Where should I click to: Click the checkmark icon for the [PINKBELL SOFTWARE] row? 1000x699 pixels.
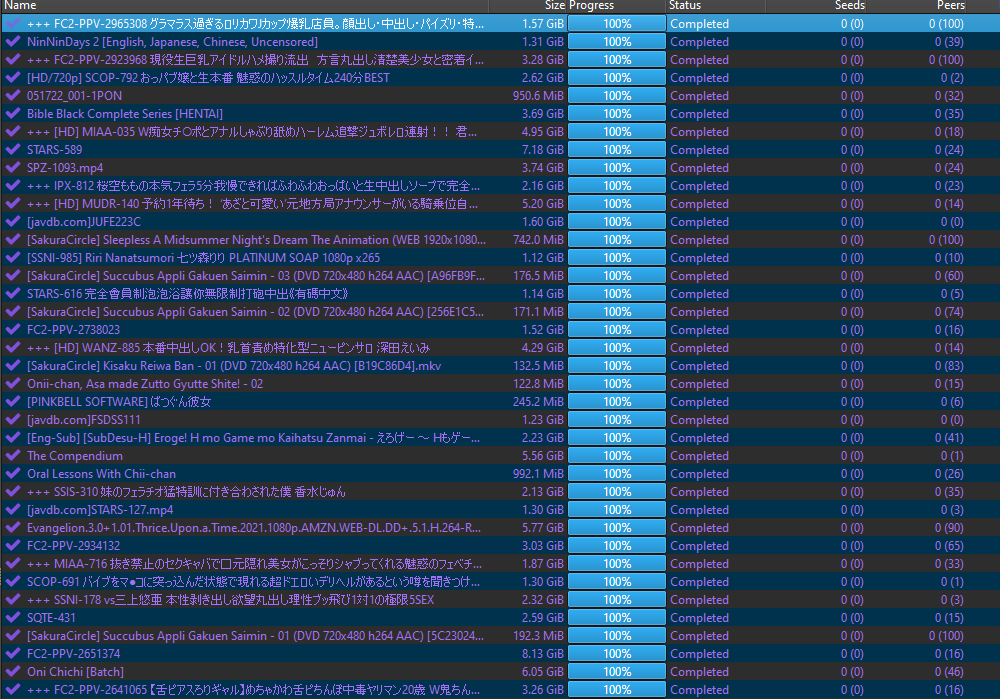coord(12,401)
